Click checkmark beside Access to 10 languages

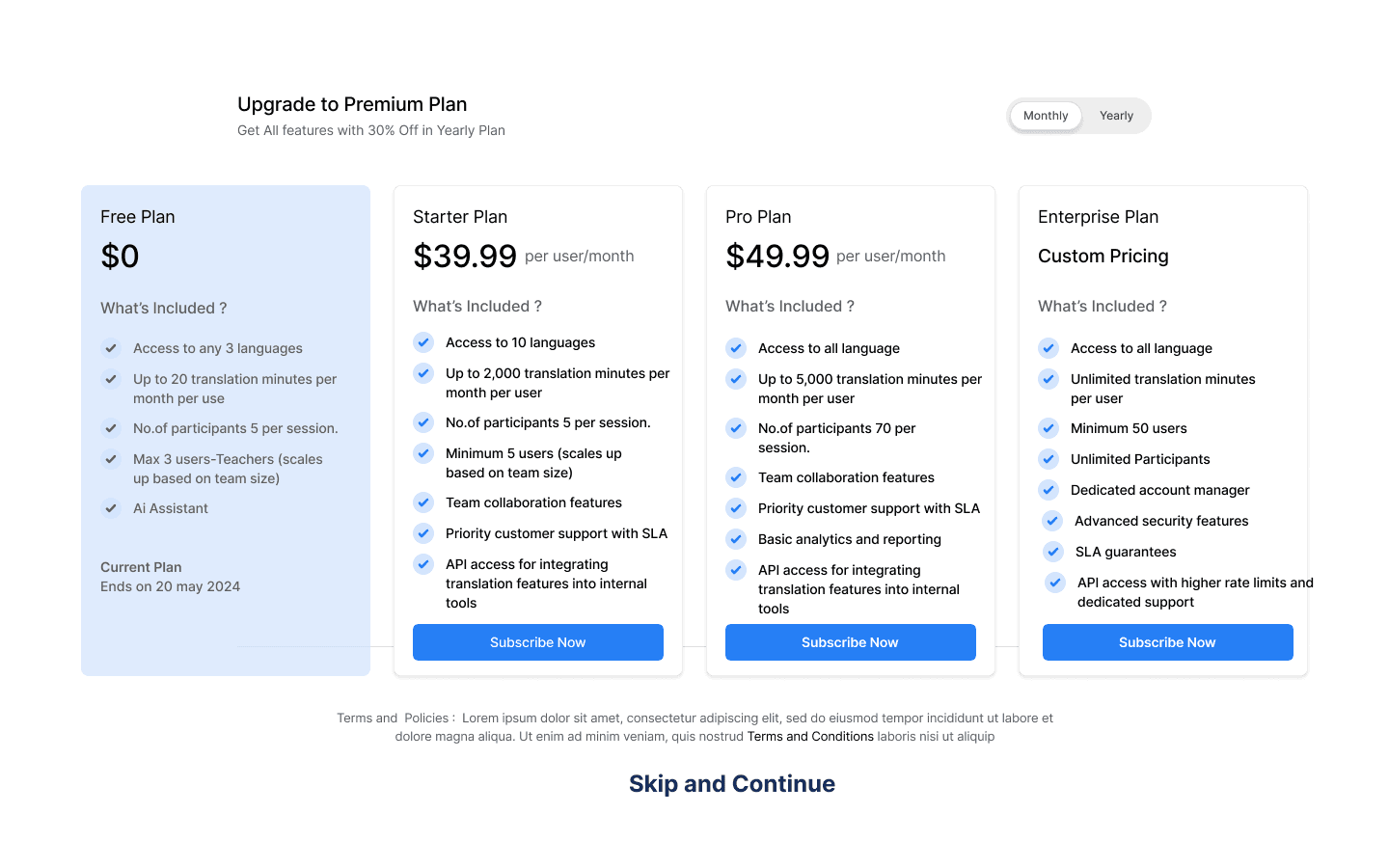tap(423, 342)
